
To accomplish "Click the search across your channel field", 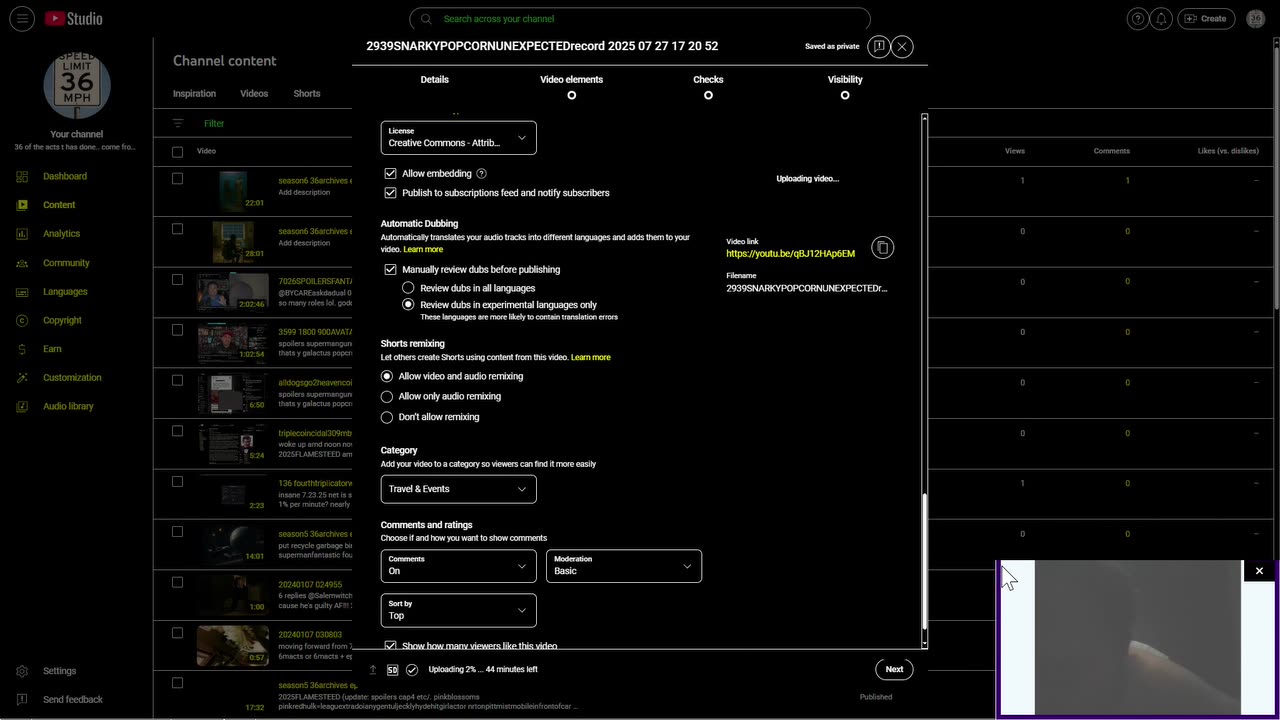I will pyautogui.click(x=640, y=19).
